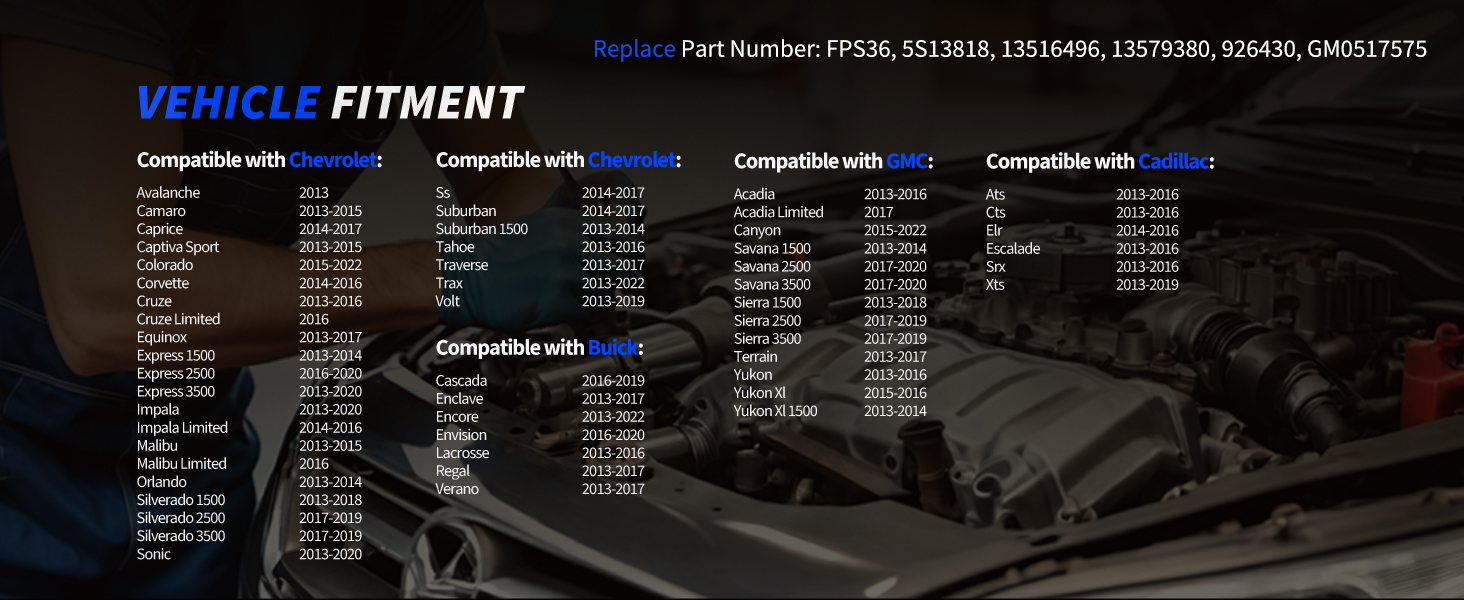Click the Cts entry

(996, 212)
